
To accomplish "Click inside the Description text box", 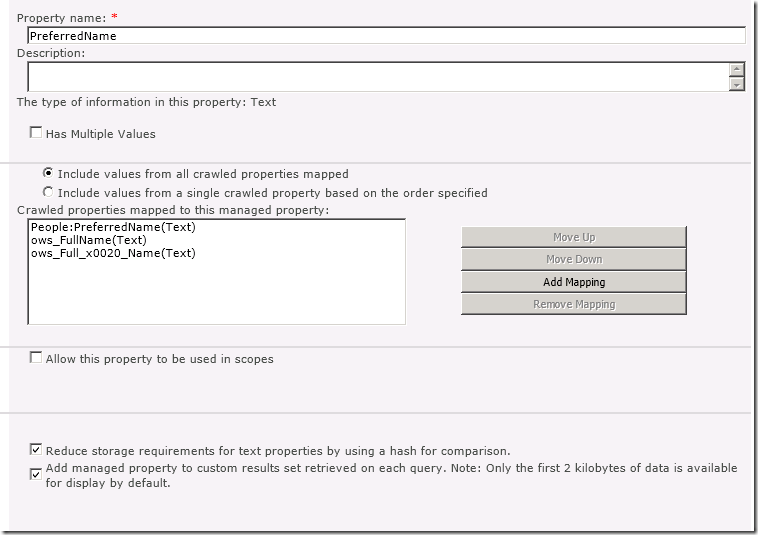I will point(378,77).
